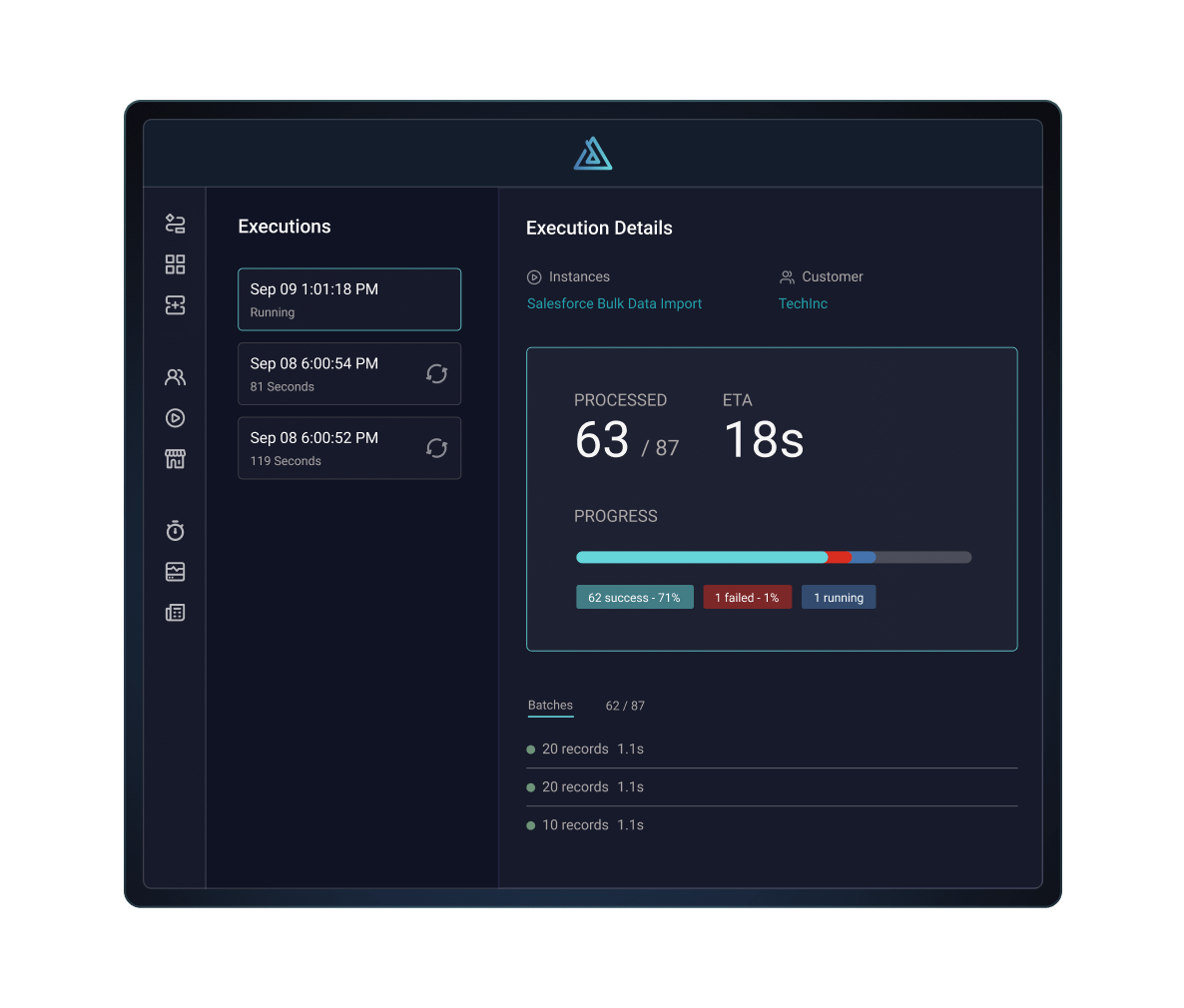Image resolution: width=1184 pixels, height=1008 pixels.
Task: Click the play circle icon beside Instances
Action: pyautogui.click(x=534, y=277)
